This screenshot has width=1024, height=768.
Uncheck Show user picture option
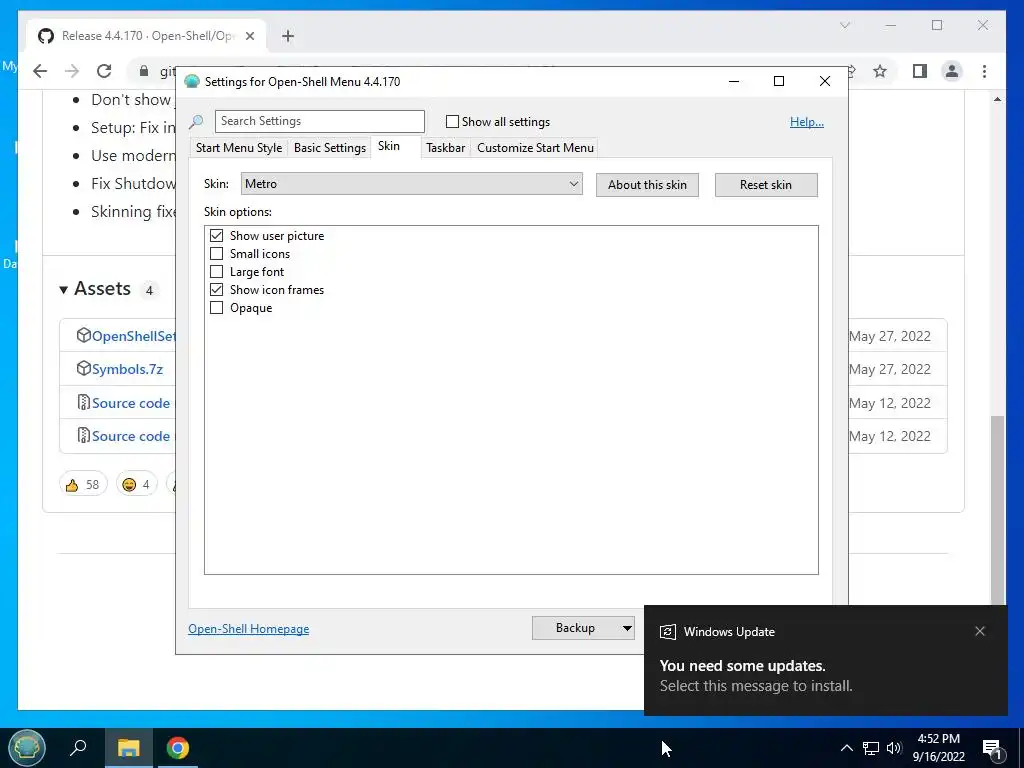(216, 235)
